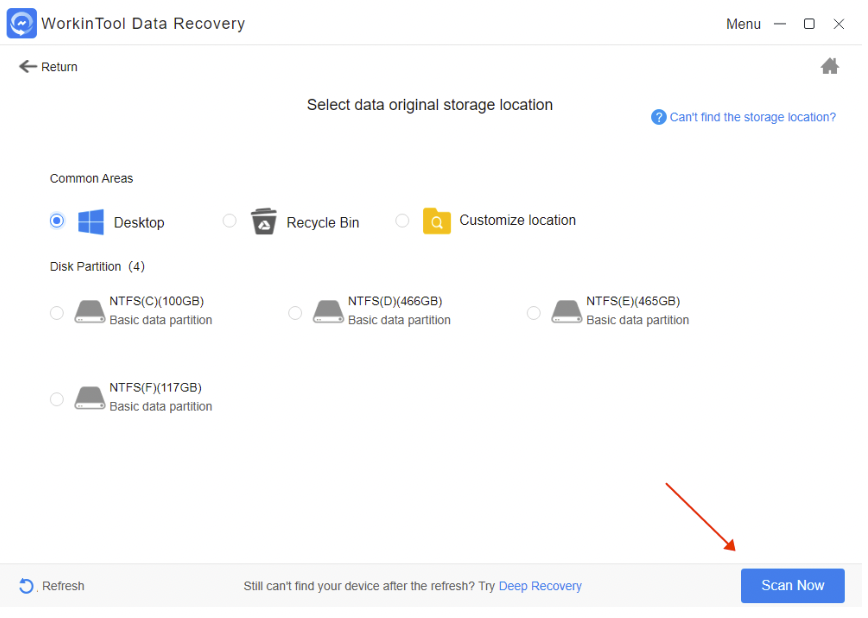Select the Desktop option in Common Areas
The height and width of the screenshot is (618, 868).
coord(57,220)
